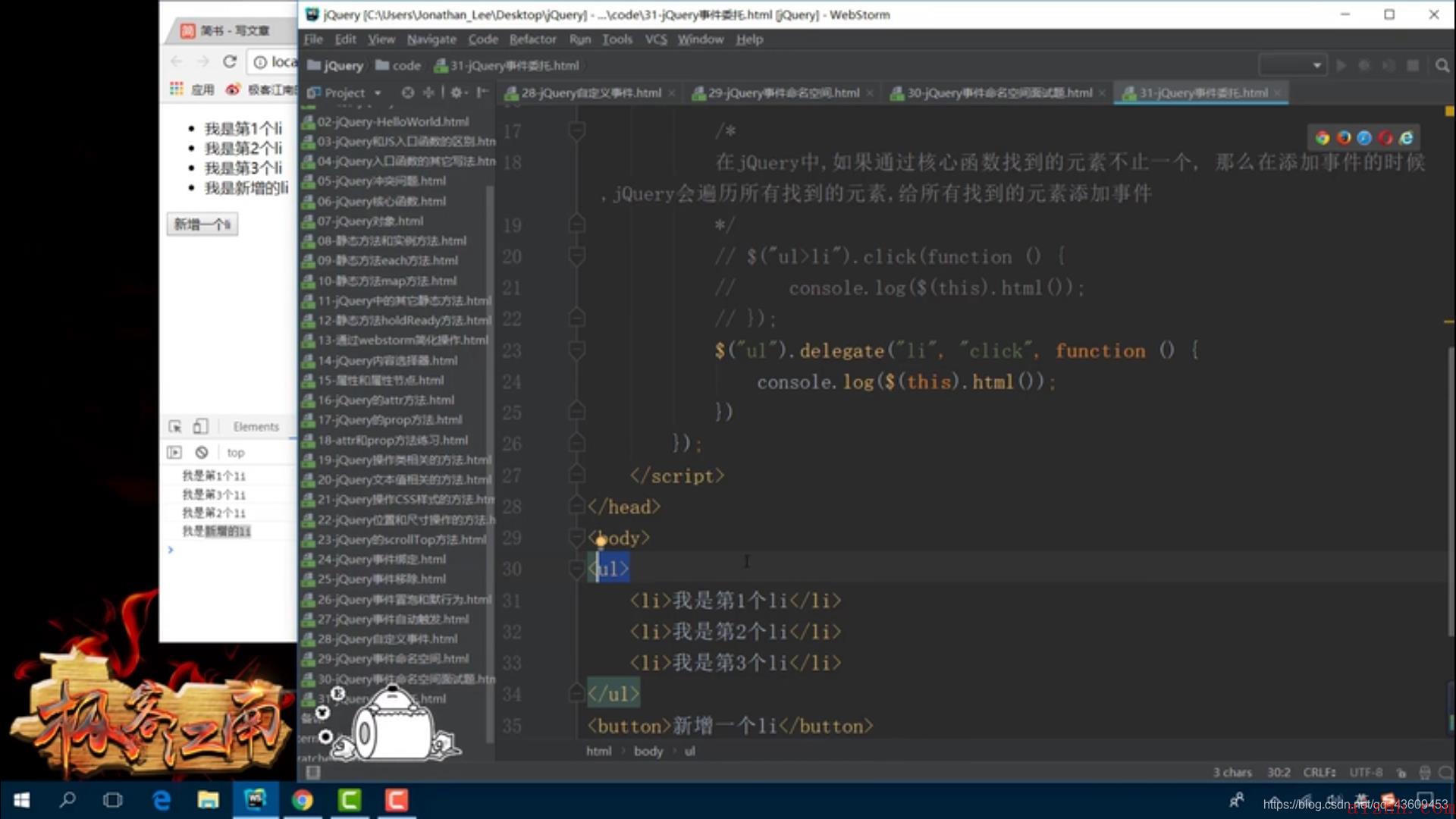The width and height of the screenshot is (1456, 819).
Task: Click the editor vertical scrollbar warning marker
Action: [x=1448, y=322]
